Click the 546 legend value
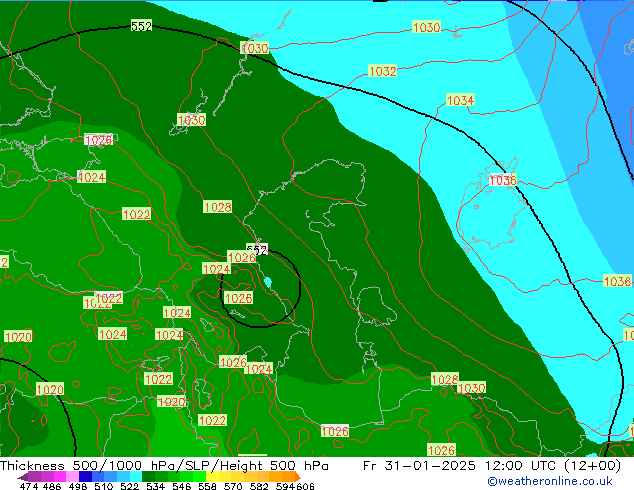Image resolution: width=634 pixels, height=490 pixels. [181, 486]
